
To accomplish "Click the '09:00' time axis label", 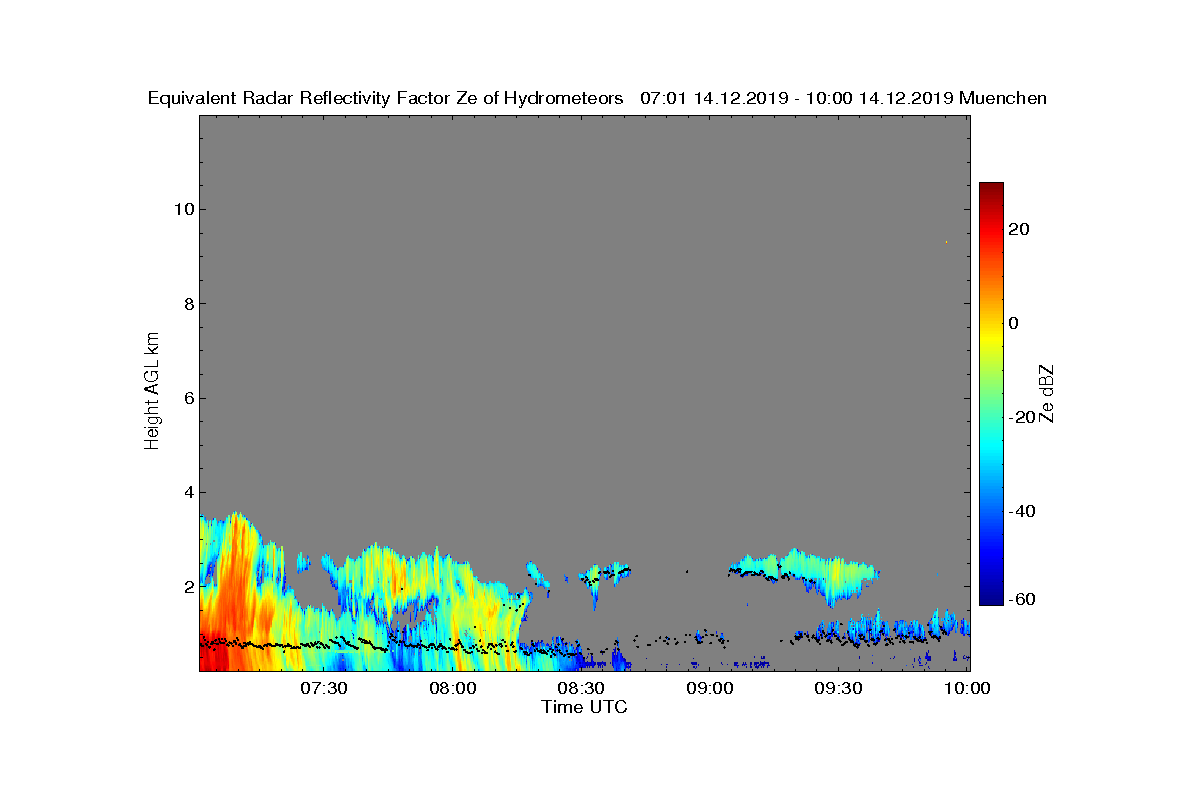I will (711, 688).
